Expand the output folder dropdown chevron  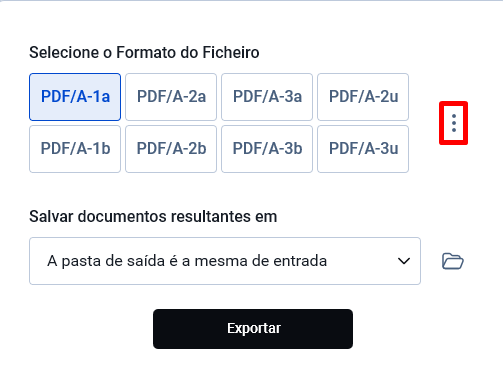(x=404, y=261)
